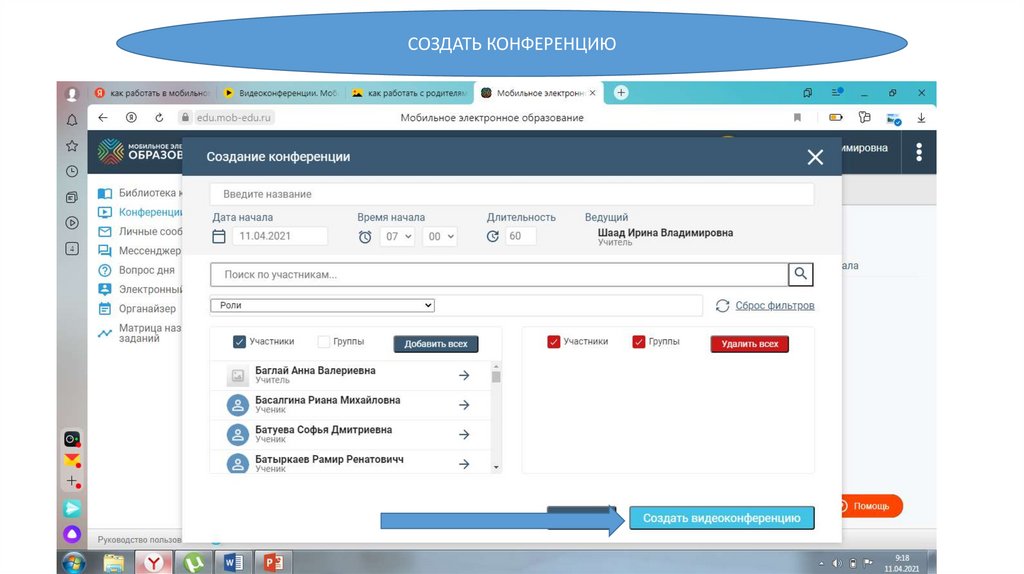This screenshot has height=574, width=1024.
Task: Select Конференции in the left sidebar
Action: (150, 212)
